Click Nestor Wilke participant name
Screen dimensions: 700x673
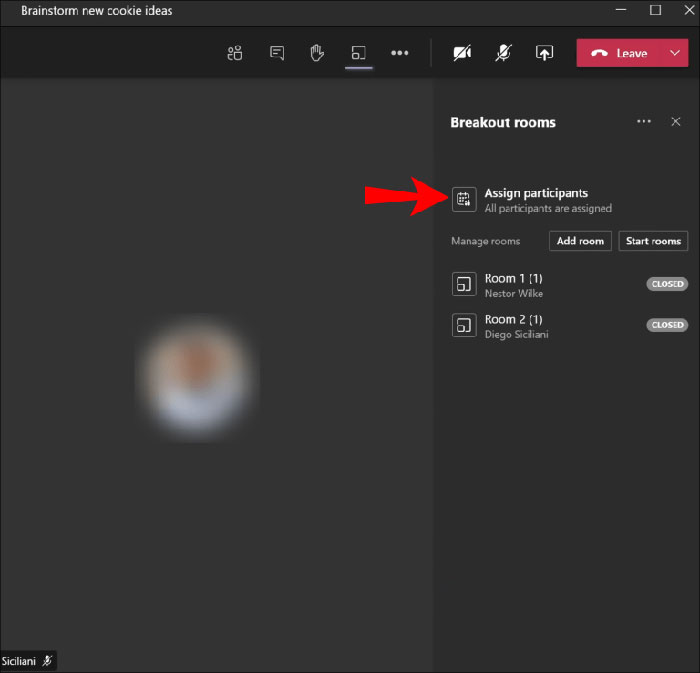(x=514, y=294)
